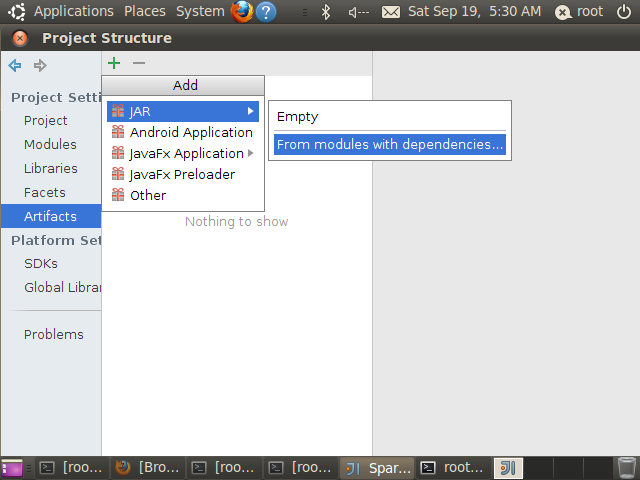Image resolution: width=640 pixels, height=480 pixels.
Task: Click the gift icon beside JavaFx Application
Action: pos(118,153)
